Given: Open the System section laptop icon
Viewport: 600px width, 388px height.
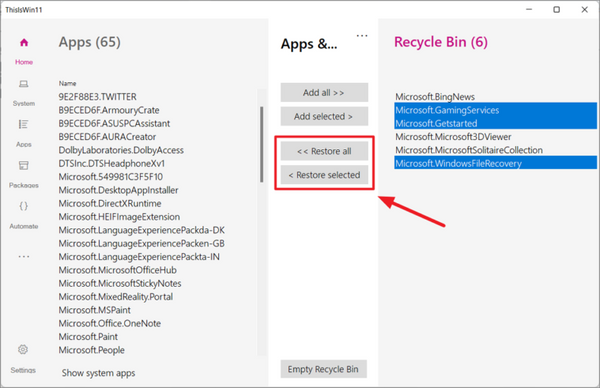Looking at the screenshot, I should click(x=24, y=84).
